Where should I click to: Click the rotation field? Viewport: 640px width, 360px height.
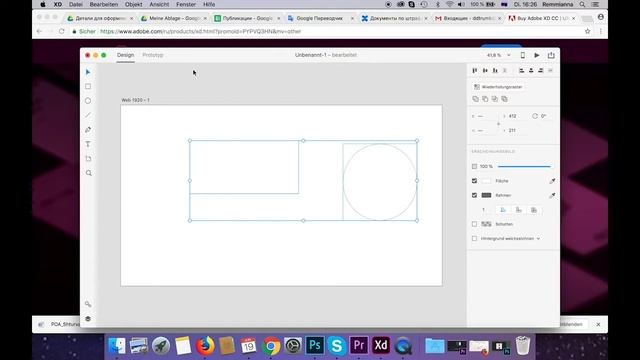(544, 116)
